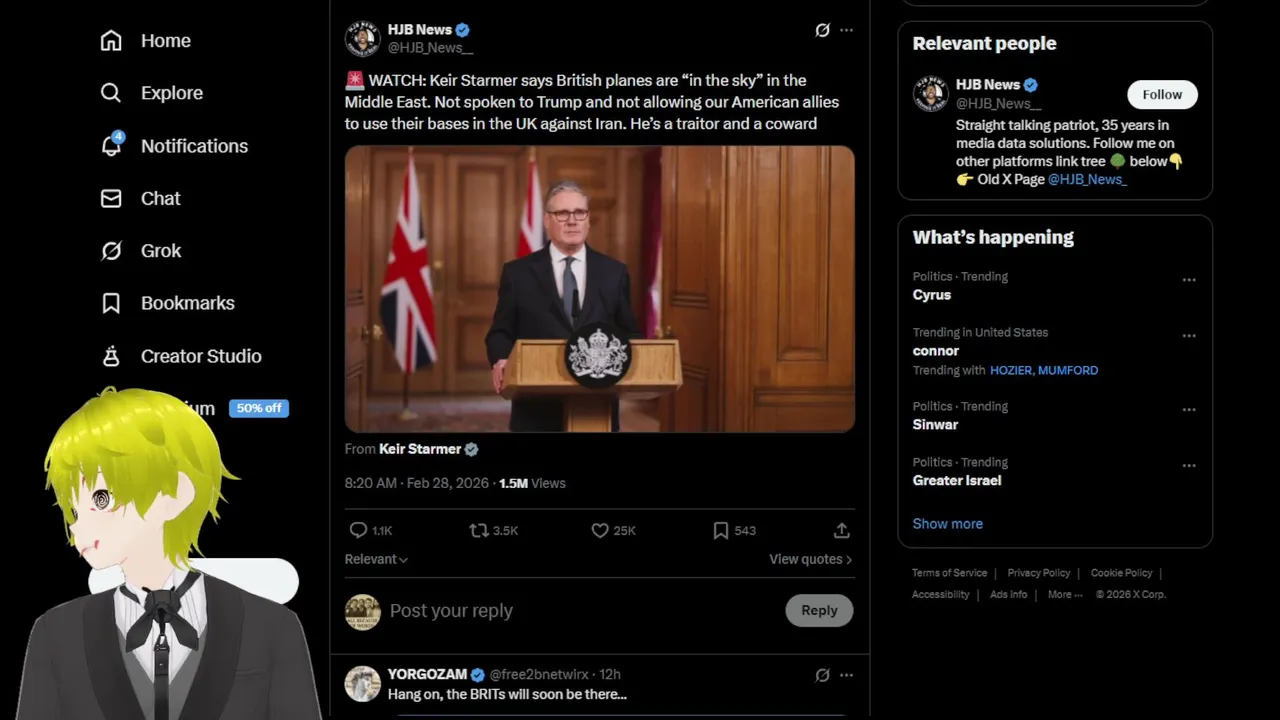Like the post with heart icon

[600, 530]
